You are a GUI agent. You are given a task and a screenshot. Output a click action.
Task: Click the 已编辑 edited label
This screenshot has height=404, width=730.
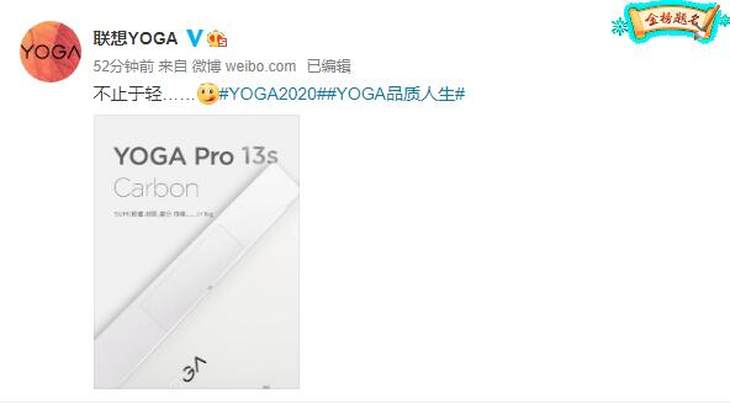click(328, 66)
